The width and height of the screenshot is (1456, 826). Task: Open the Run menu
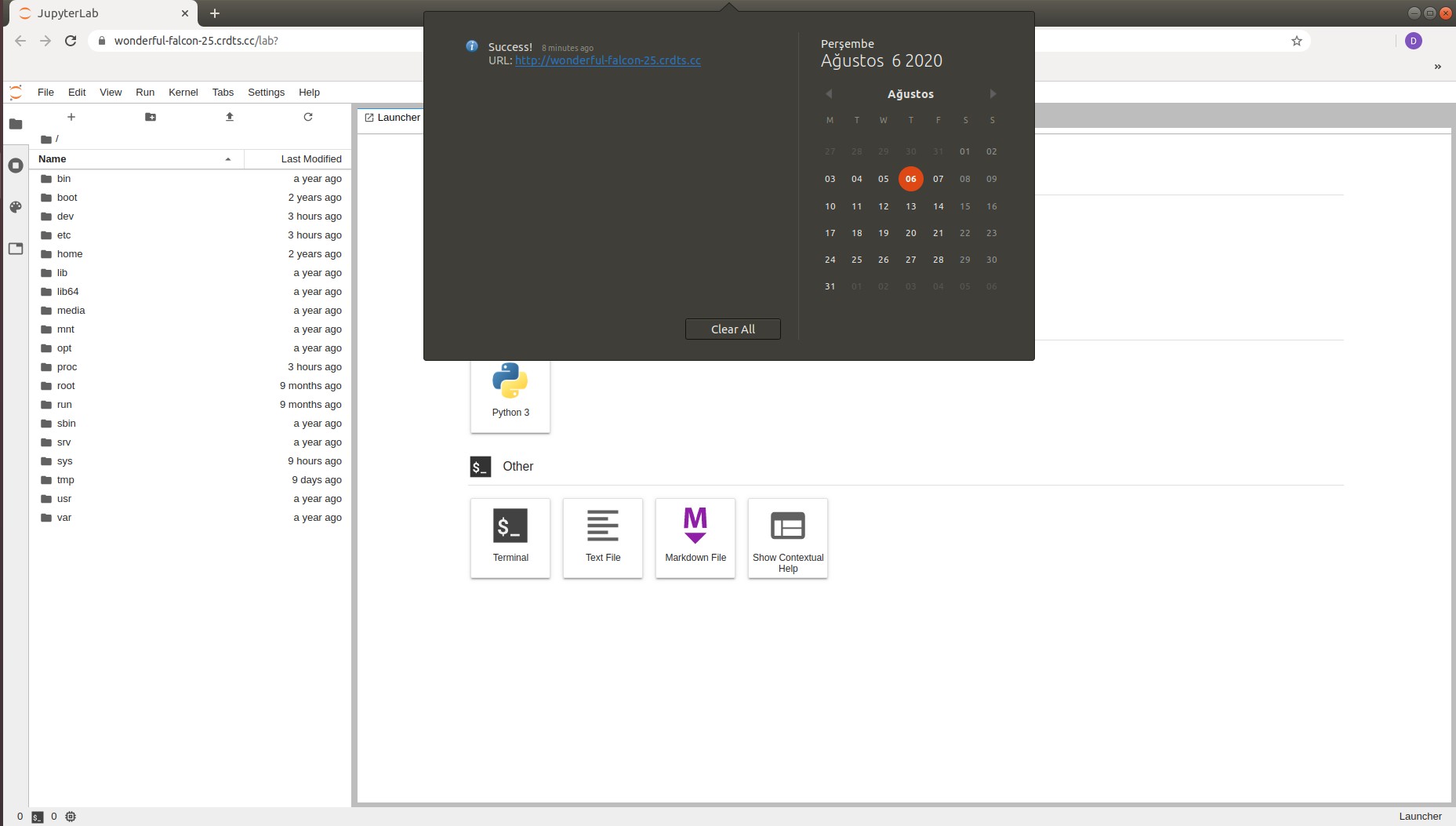[x=145, y=93]
